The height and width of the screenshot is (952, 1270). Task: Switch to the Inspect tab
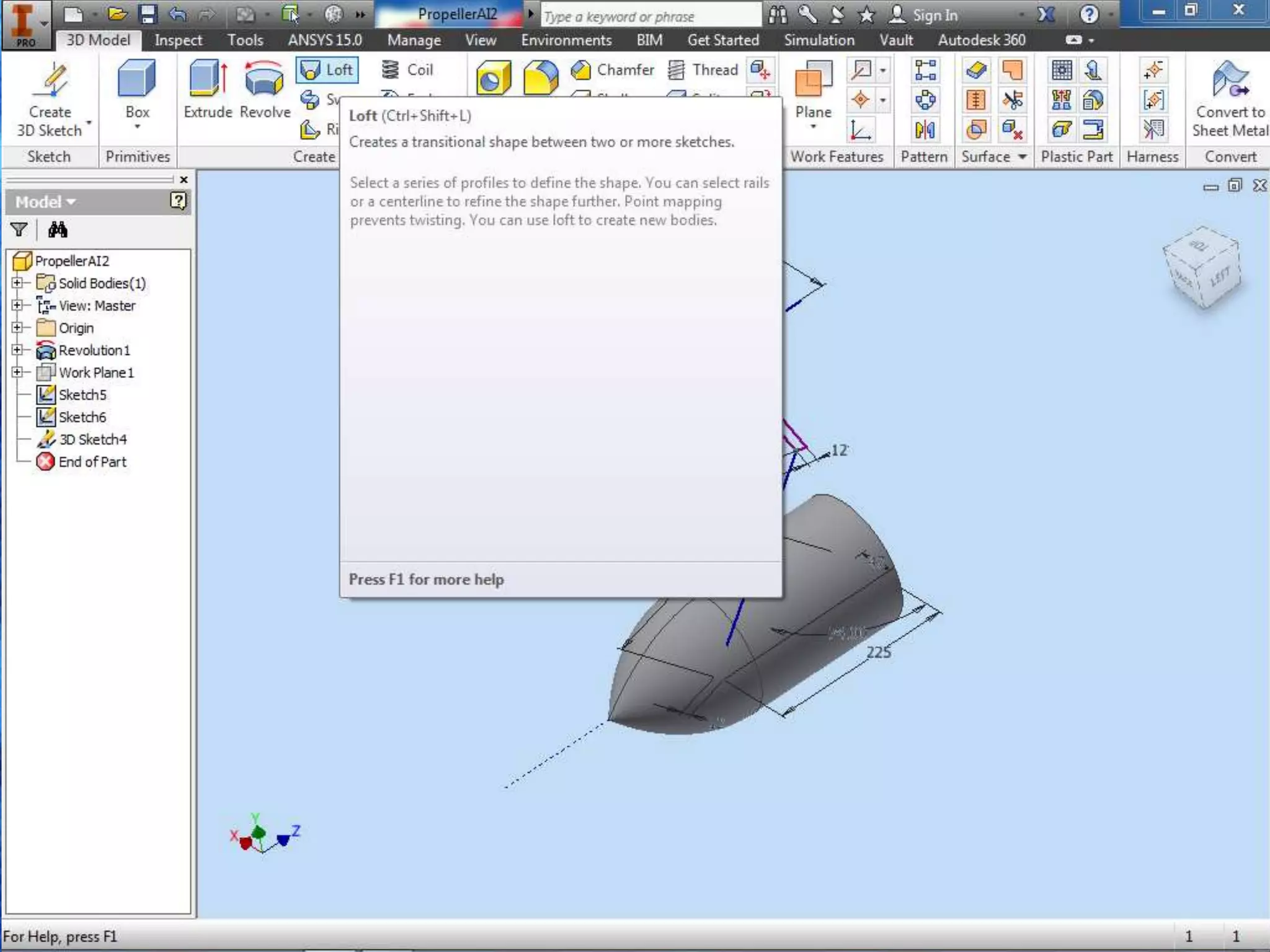pos(178,40)
